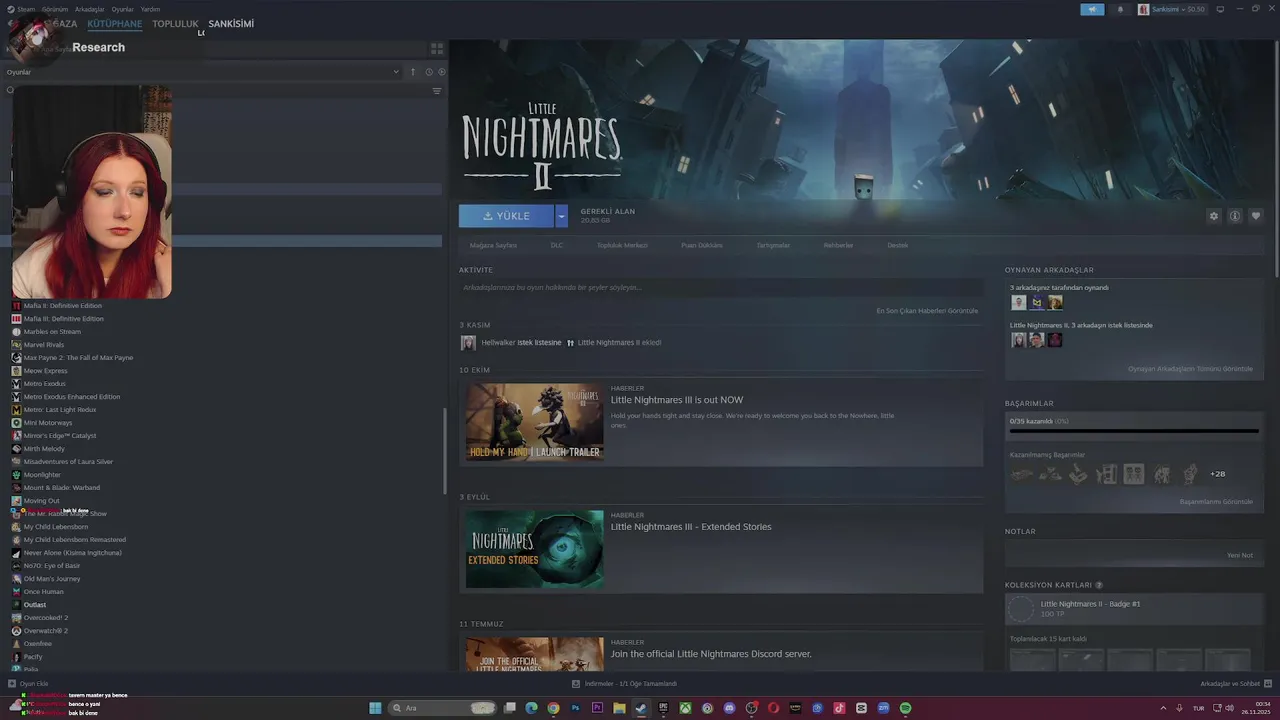Click the +28 more achievements indicator
This screenshot has height=720, width=1280.
pos(1217,474)
